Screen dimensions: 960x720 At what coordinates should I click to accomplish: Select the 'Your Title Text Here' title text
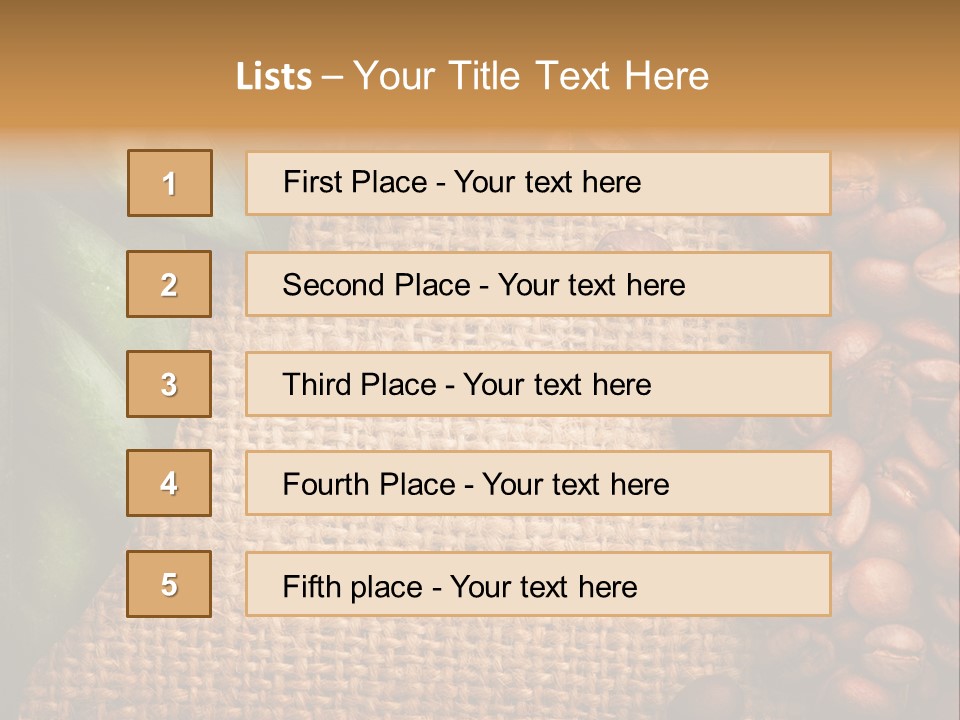(x=531, y=76)
